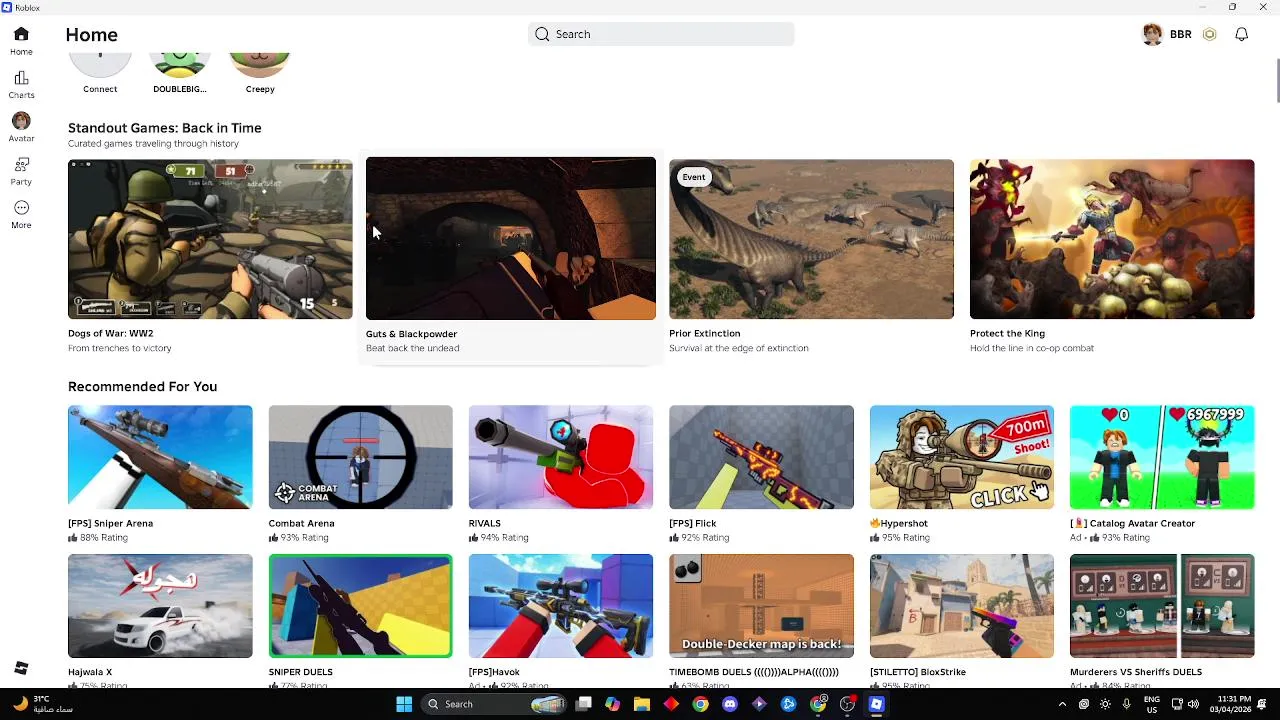1280x720 pixels.
Task: Click the 'Recommended For You' heading
Action: click(142, 386)
